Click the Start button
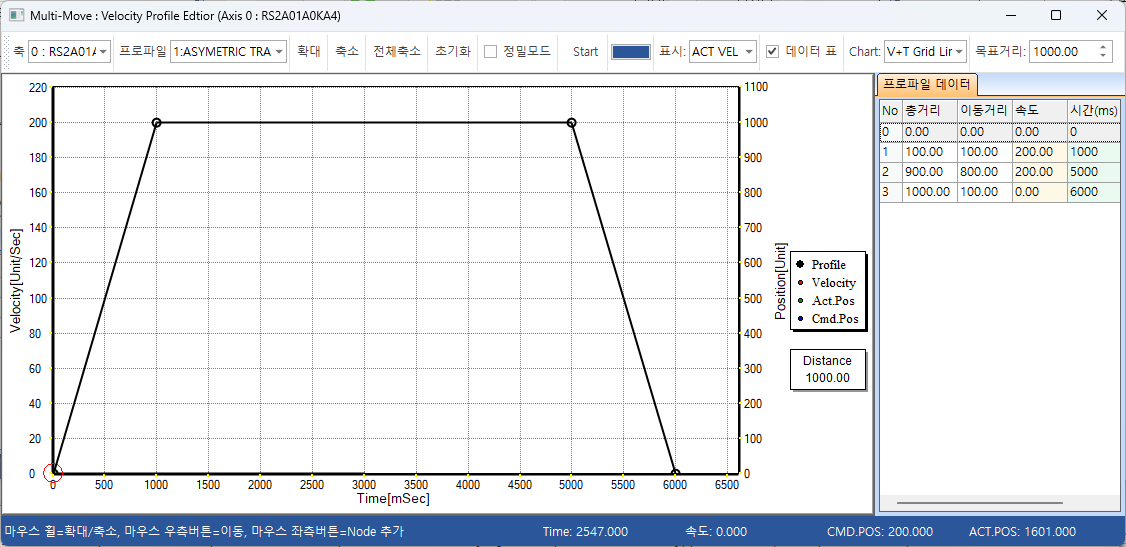This screenshot has height=547, width=1126. coord(585,52)
